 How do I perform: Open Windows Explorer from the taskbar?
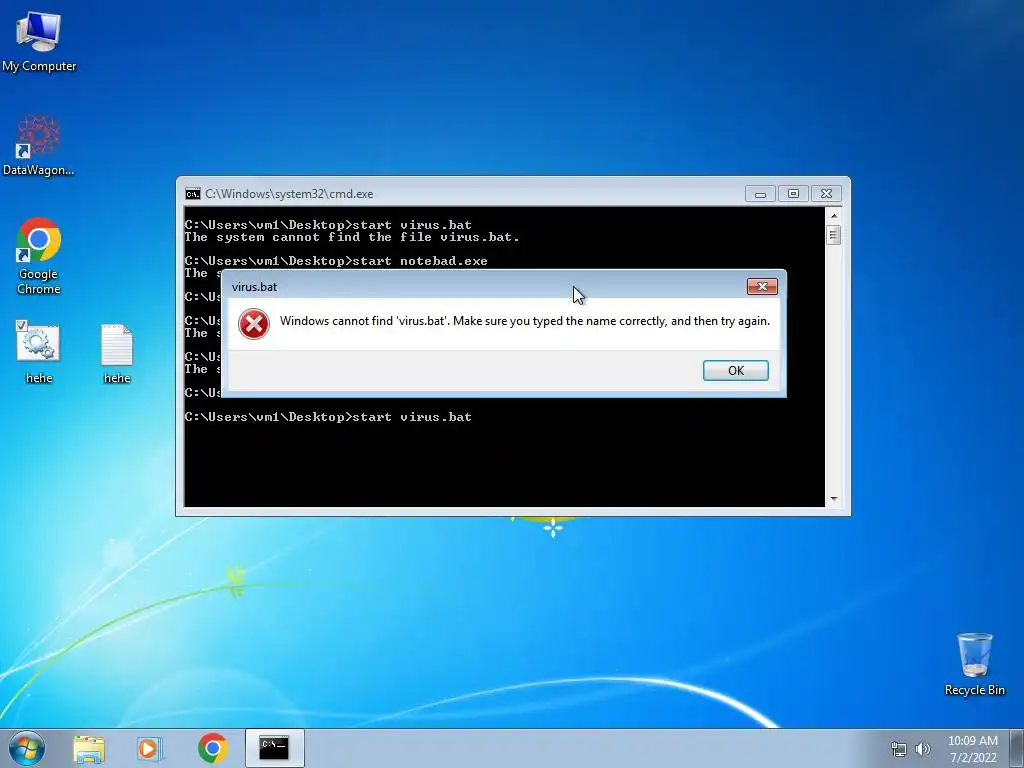[x=89, y=748]
